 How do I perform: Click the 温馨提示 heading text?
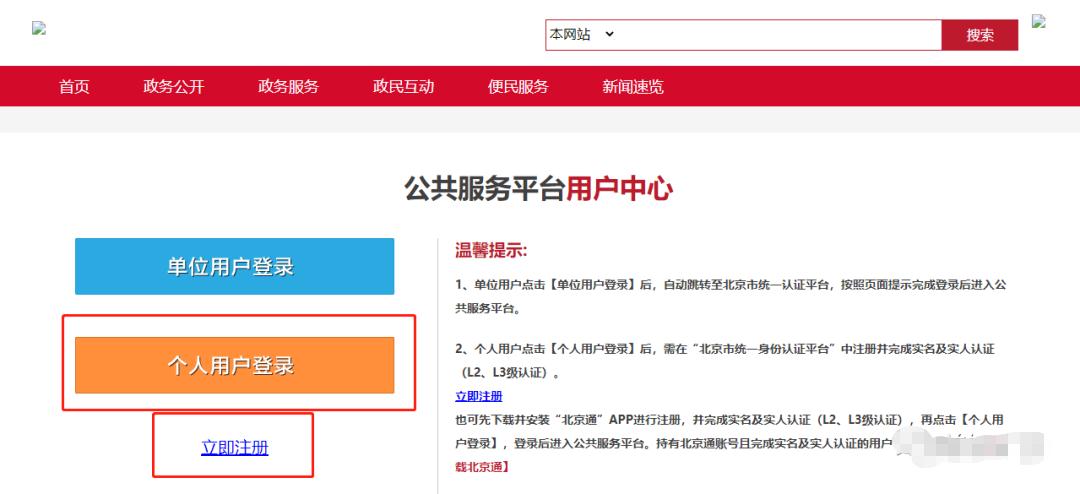coord(491,250)
